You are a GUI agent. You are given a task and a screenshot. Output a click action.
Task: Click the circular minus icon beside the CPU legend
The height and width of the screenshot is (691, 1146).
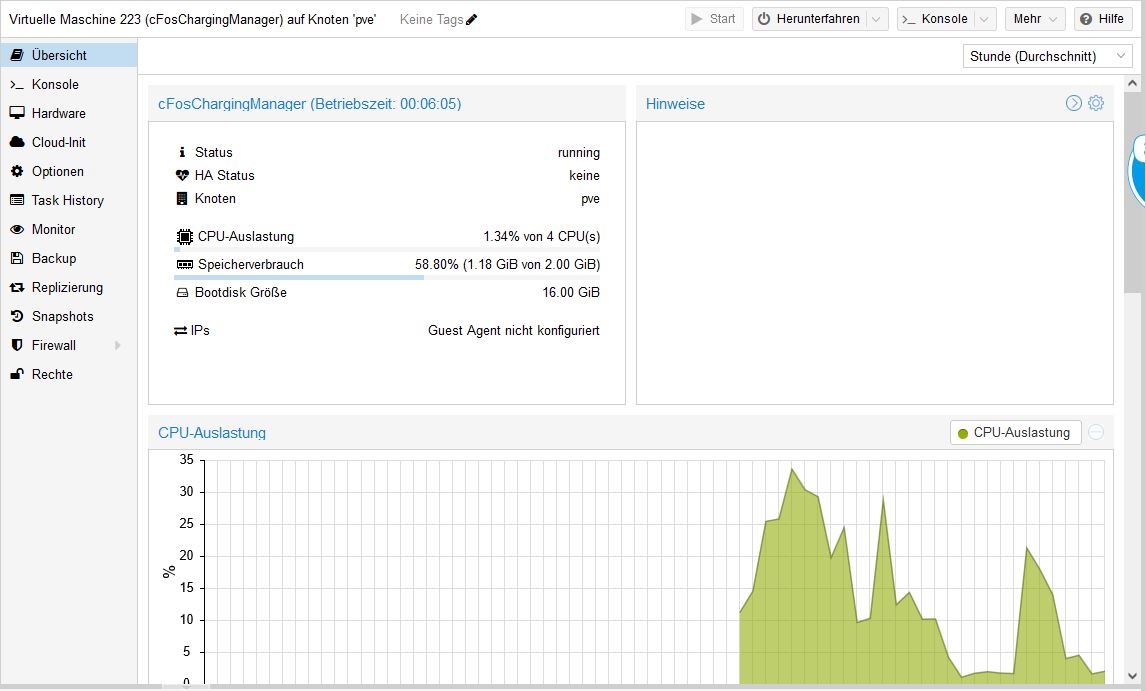coord(1096,432)
